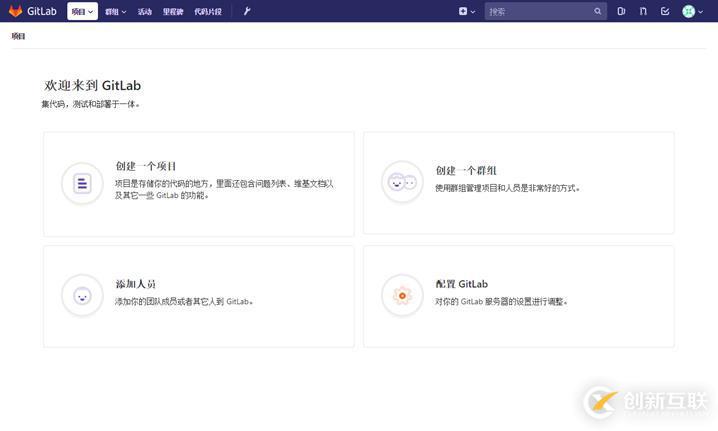718x431 pixels.
Task: Open 里程碑 from the top navigation
Action: tap(173, 11)
